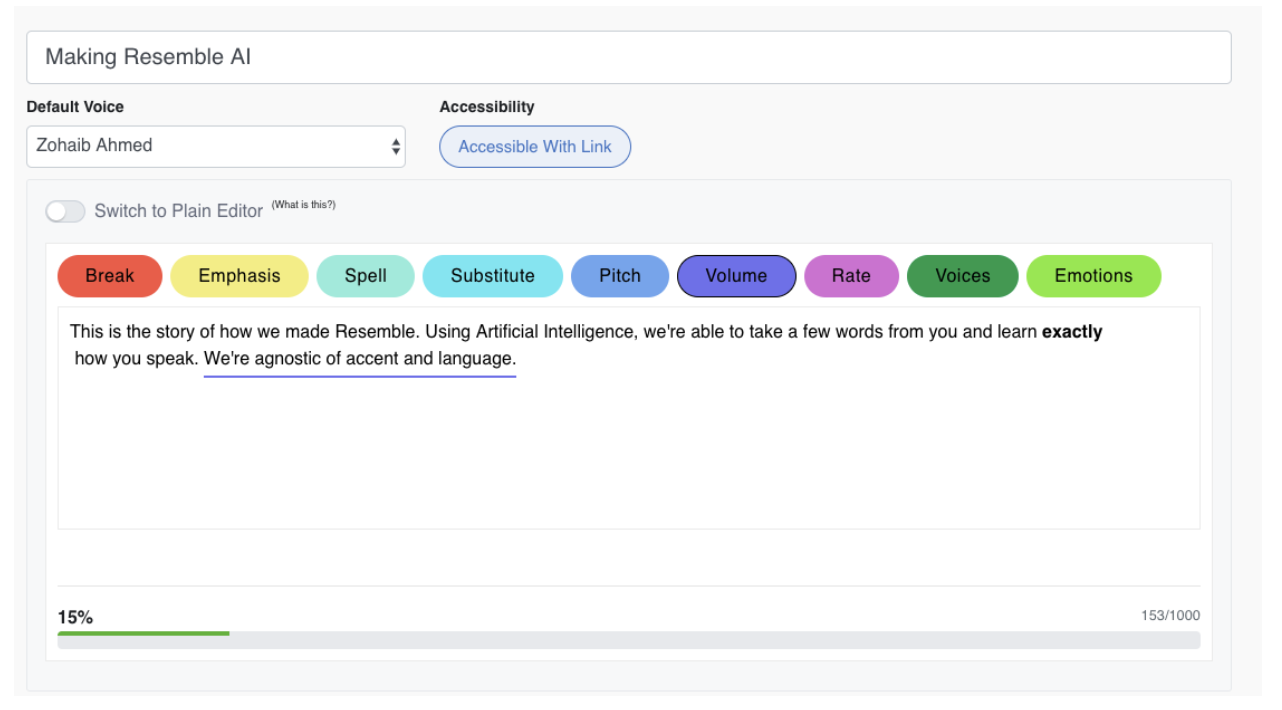Click the character usage progress bar
Image resolution: width=1282 pixels, height=710 pixels.
[x=629, y=640]
